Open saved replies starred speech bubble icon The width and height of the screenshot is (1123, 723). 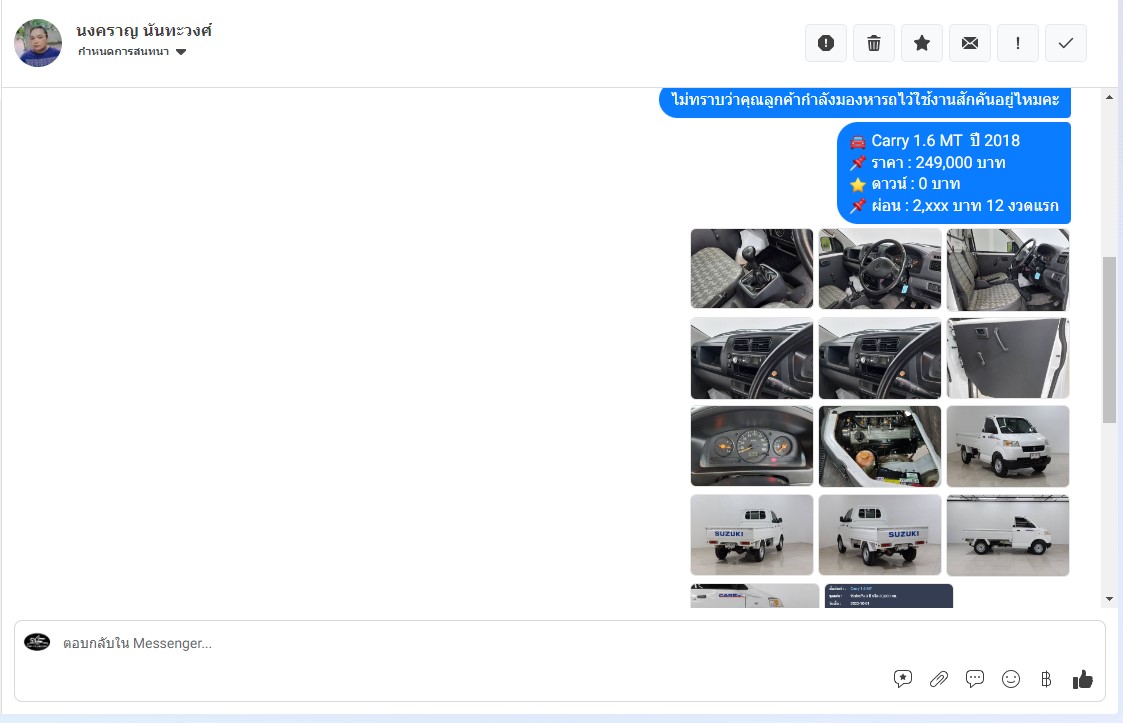click(903, 679)
